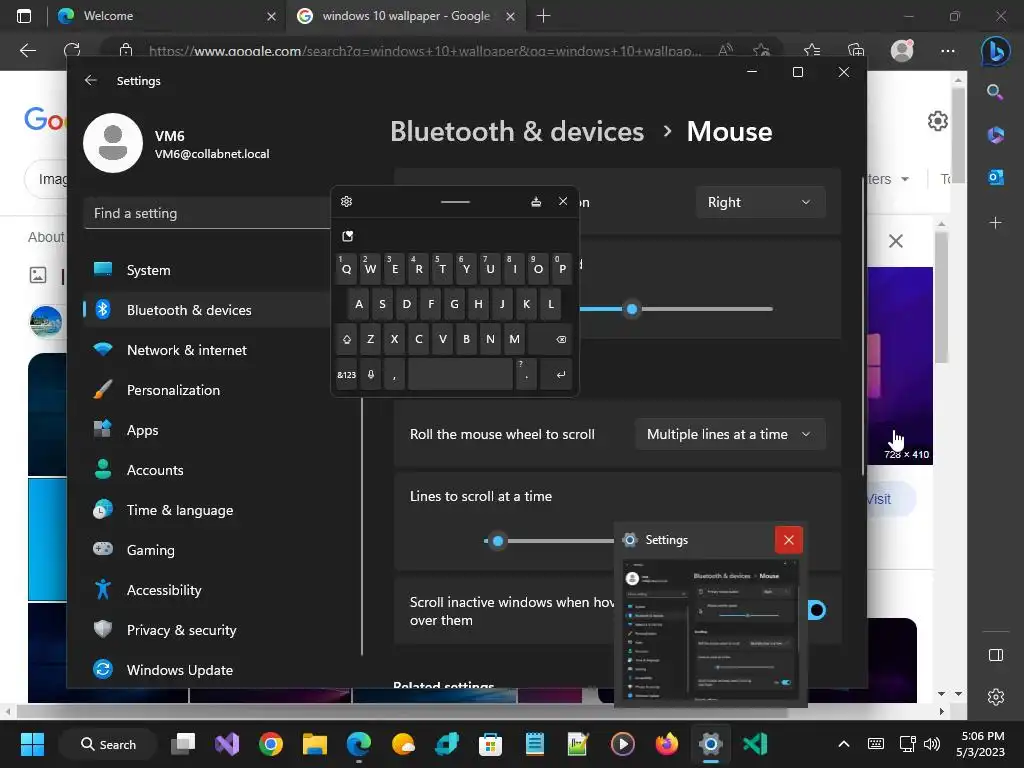The width and height of the screenshot is (1024, 768).
Task: Close Google image preview panel
Action: coord(896,241)
